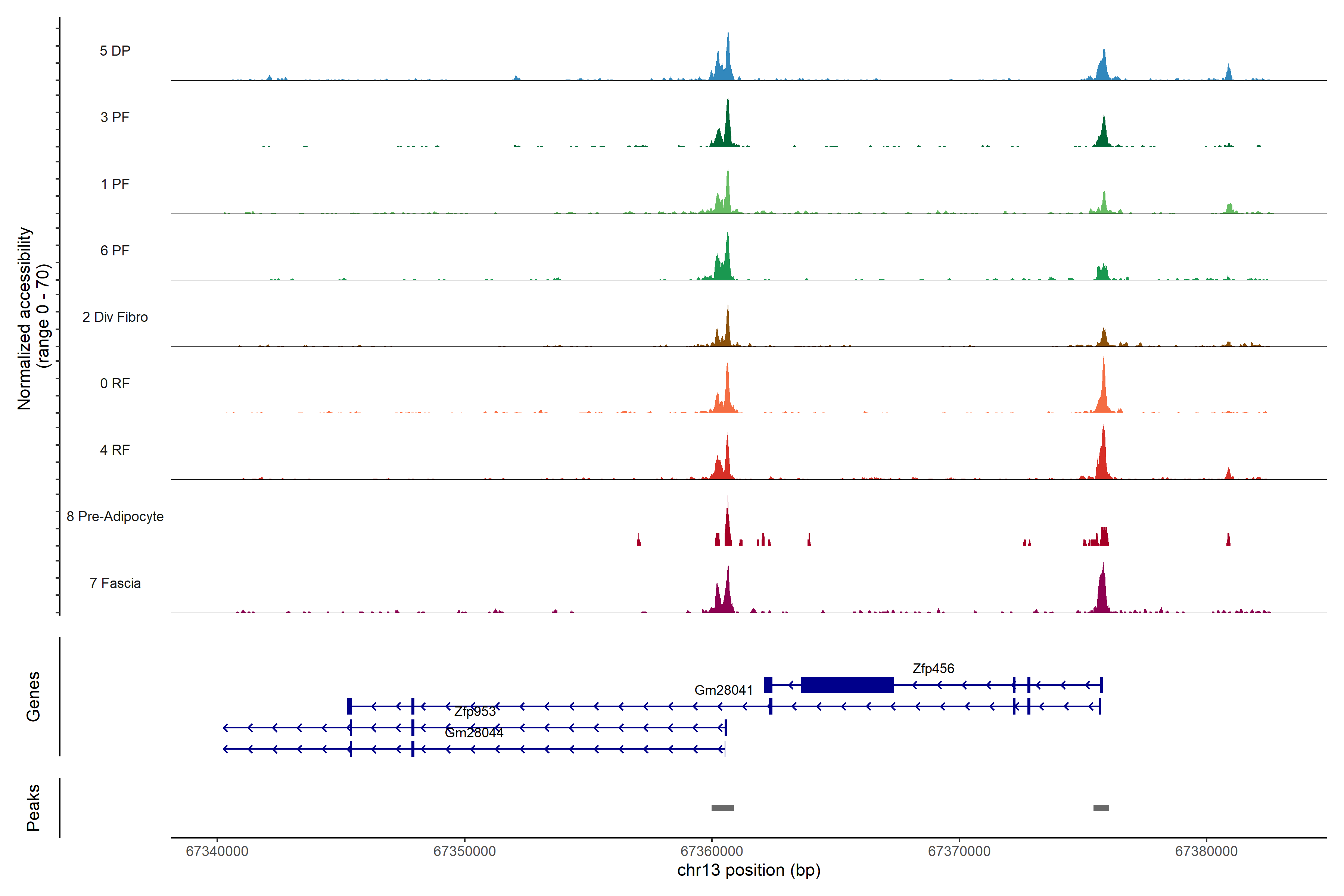Click the 67360000 axis tick label
Image resolution: width=1344 pixels, height=896 pixels.
712,851
